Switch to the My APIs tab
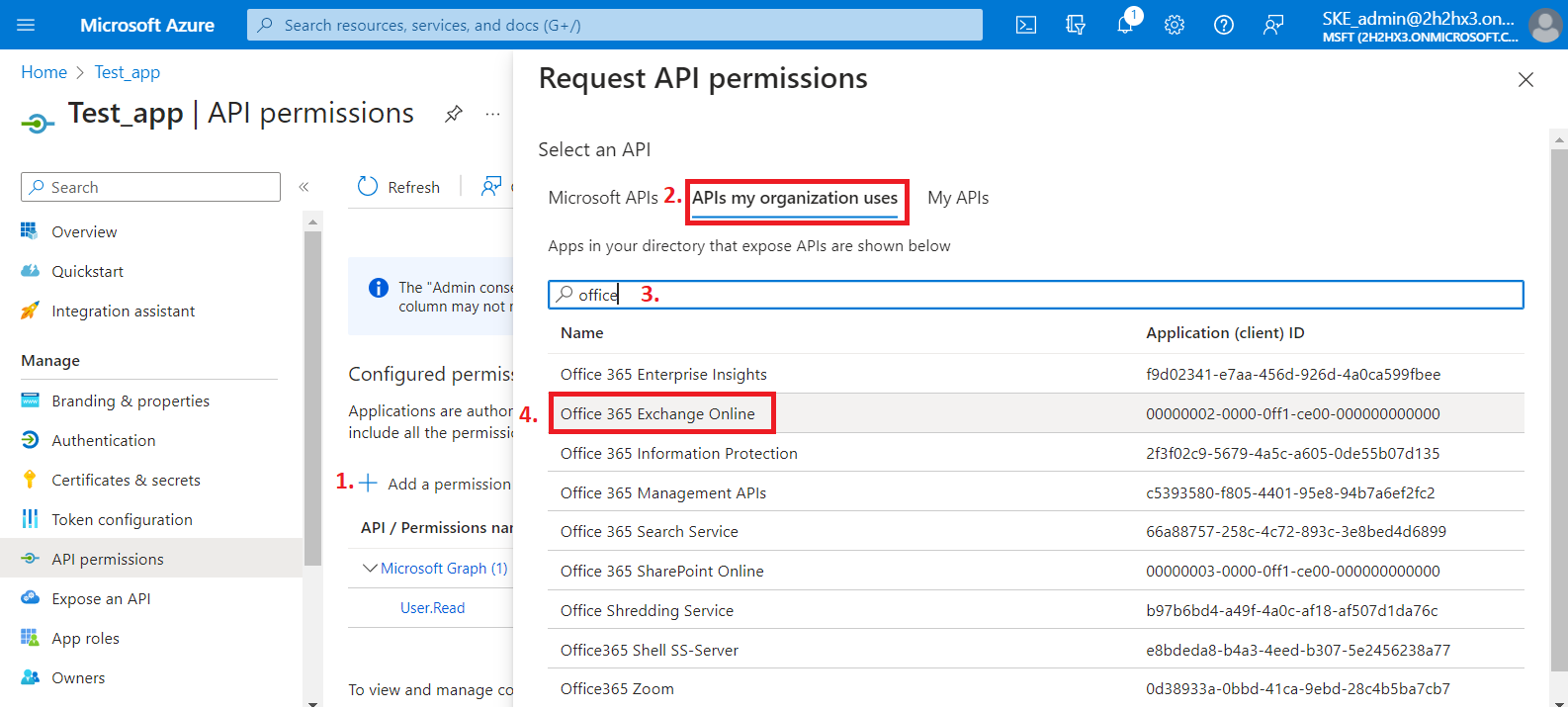The width and height of the screenshot is (1568, 711). [x=957, y=198]
